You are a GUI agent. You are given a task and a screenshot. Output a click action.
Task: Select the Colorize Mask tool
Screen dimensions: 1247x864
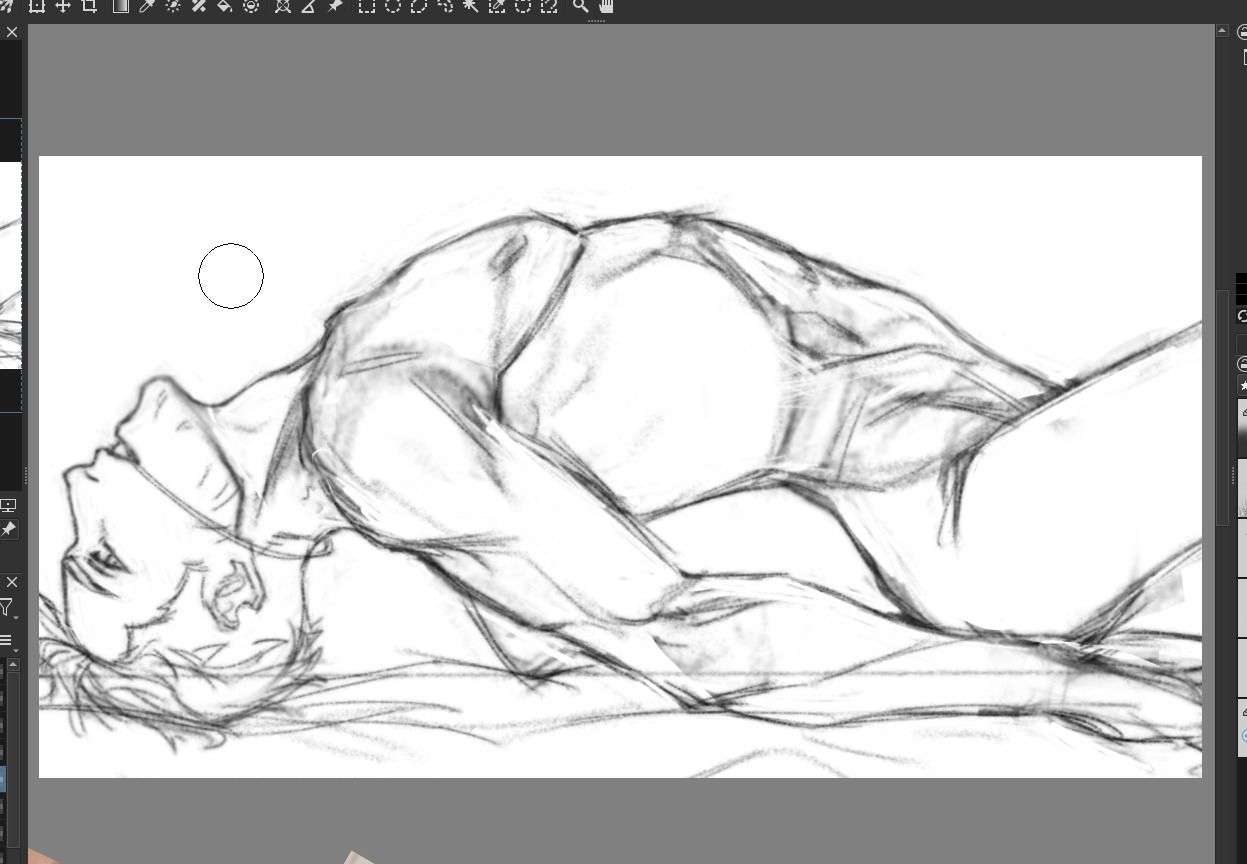coord(173,6)
